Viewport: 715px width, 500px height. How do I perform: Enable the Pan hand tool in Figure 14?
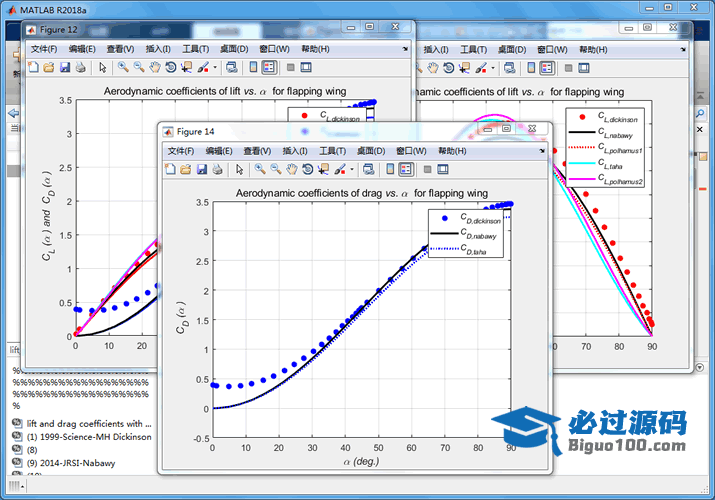(x=292, y=170)
